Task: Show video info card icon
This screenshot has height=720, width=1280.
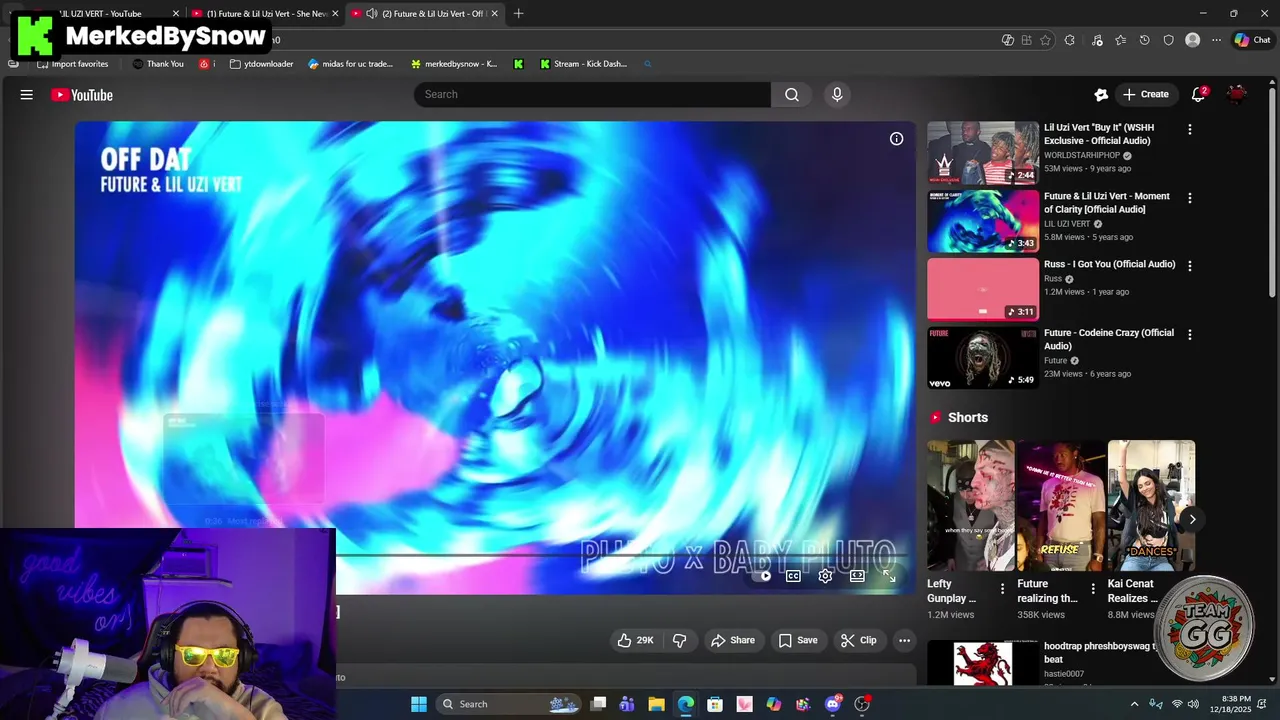Action: (x=897, y=139)
